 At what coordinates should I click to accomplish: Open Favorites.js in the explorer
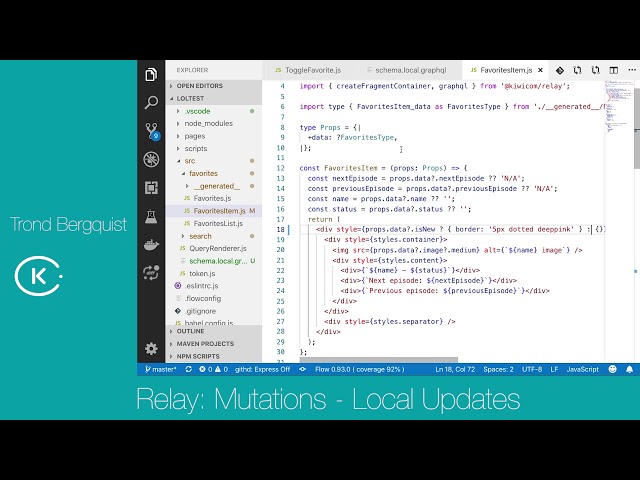click(212, 198)
